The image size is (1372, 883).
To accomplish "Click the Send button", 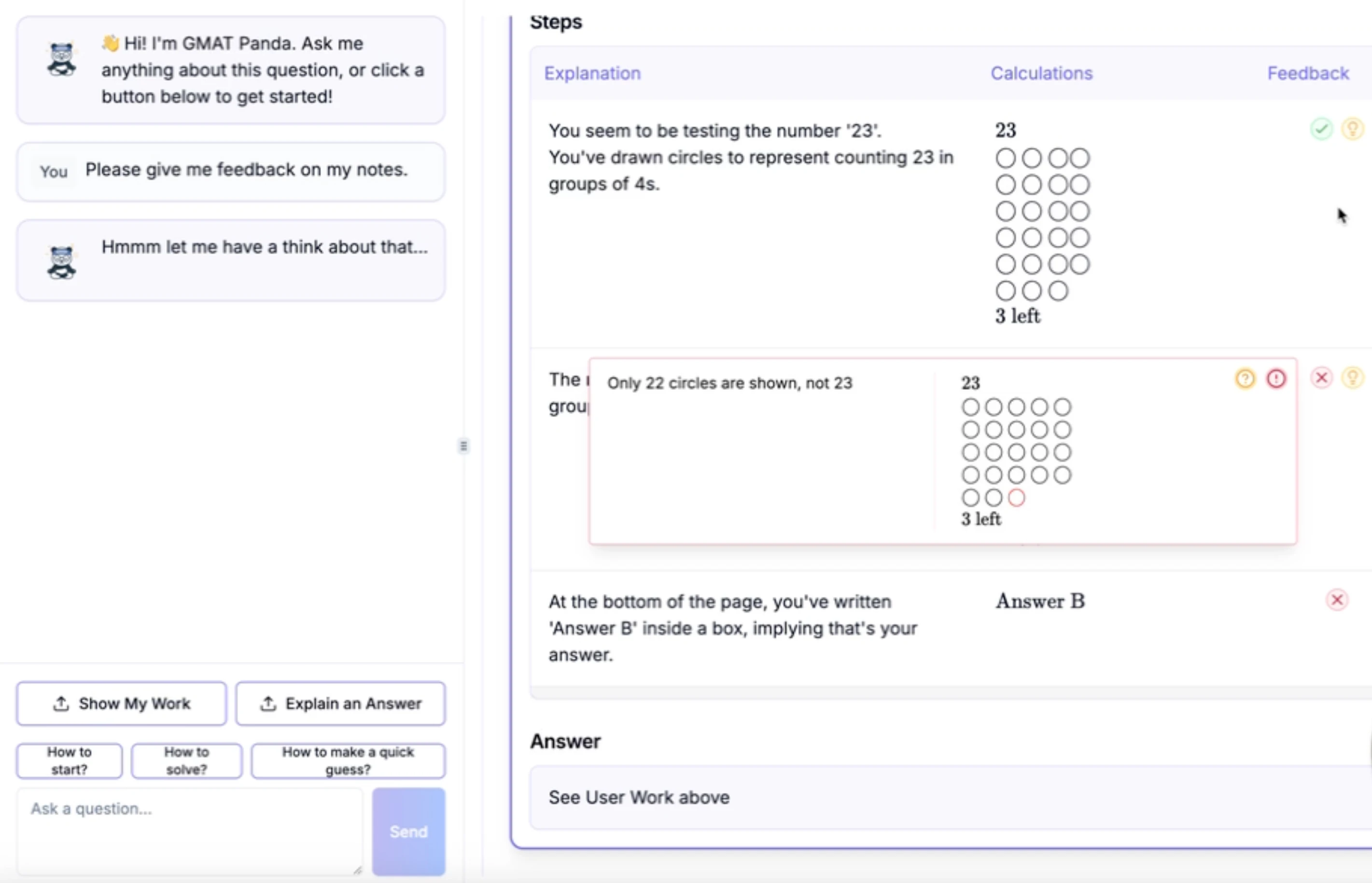I will pyautogui.click(x=408, y=832).
